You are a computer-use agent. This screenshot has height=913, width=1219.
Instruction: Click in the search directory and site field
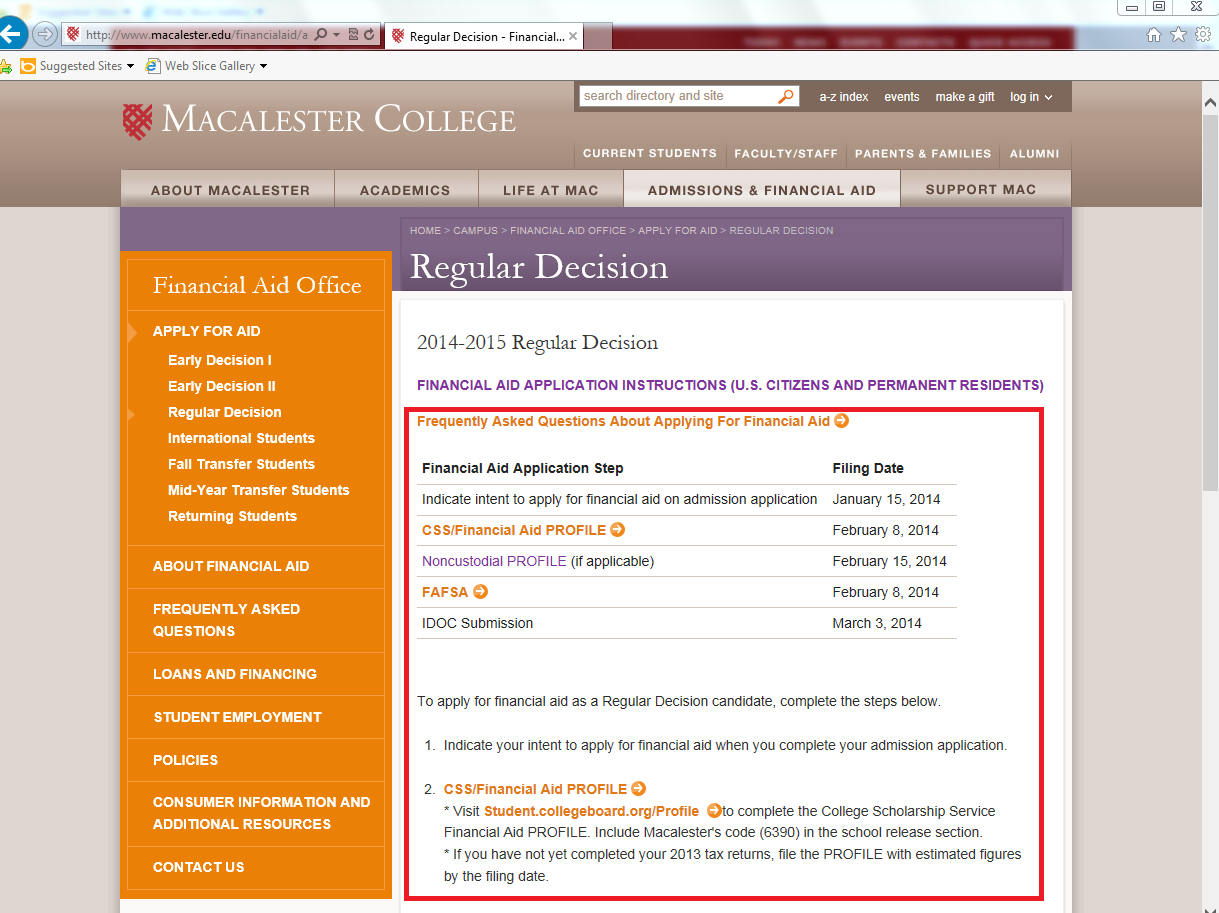(x=675, y=96)
